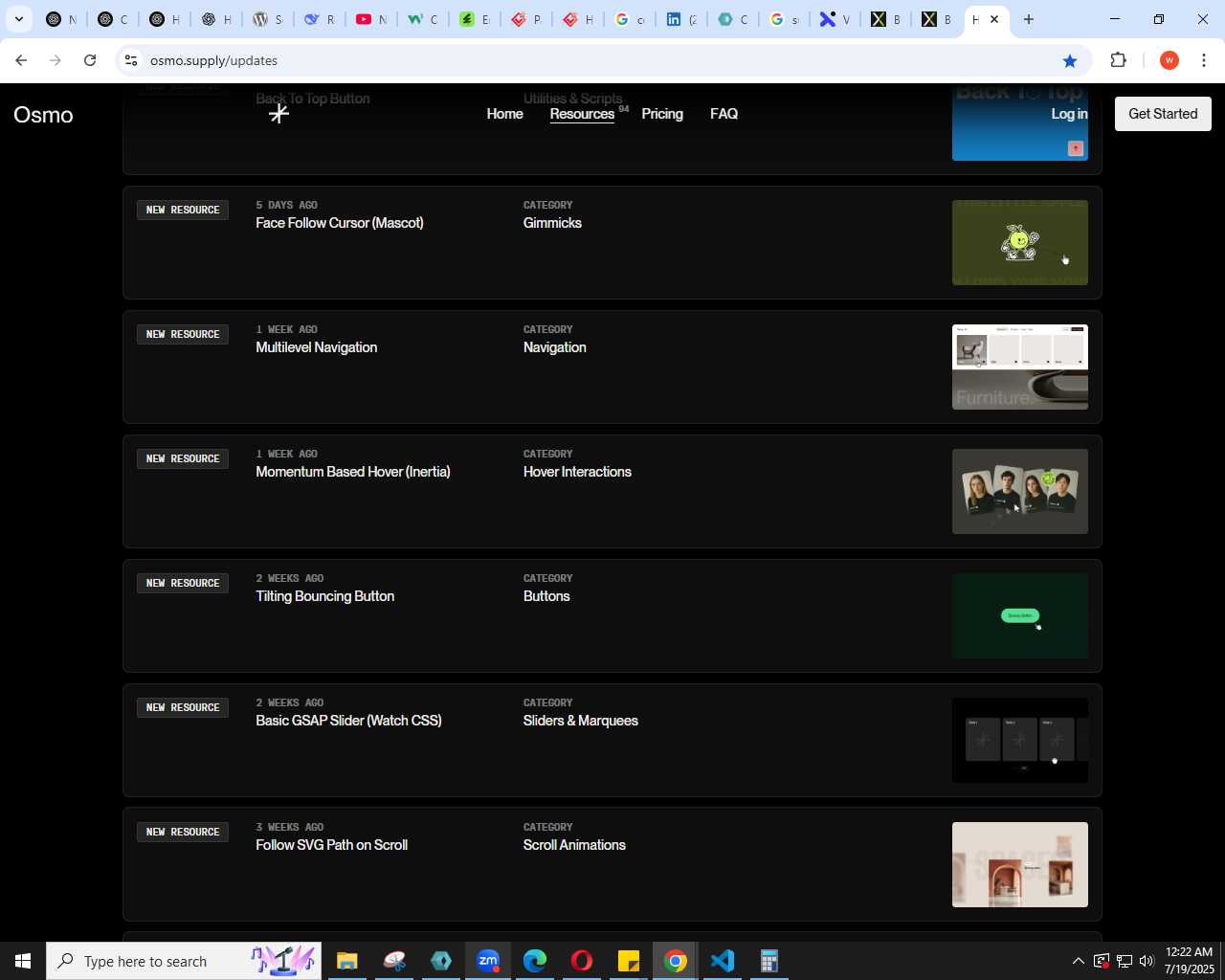1225x980 pixels.
Task: Click the Navigation category text
Action: 554,347
